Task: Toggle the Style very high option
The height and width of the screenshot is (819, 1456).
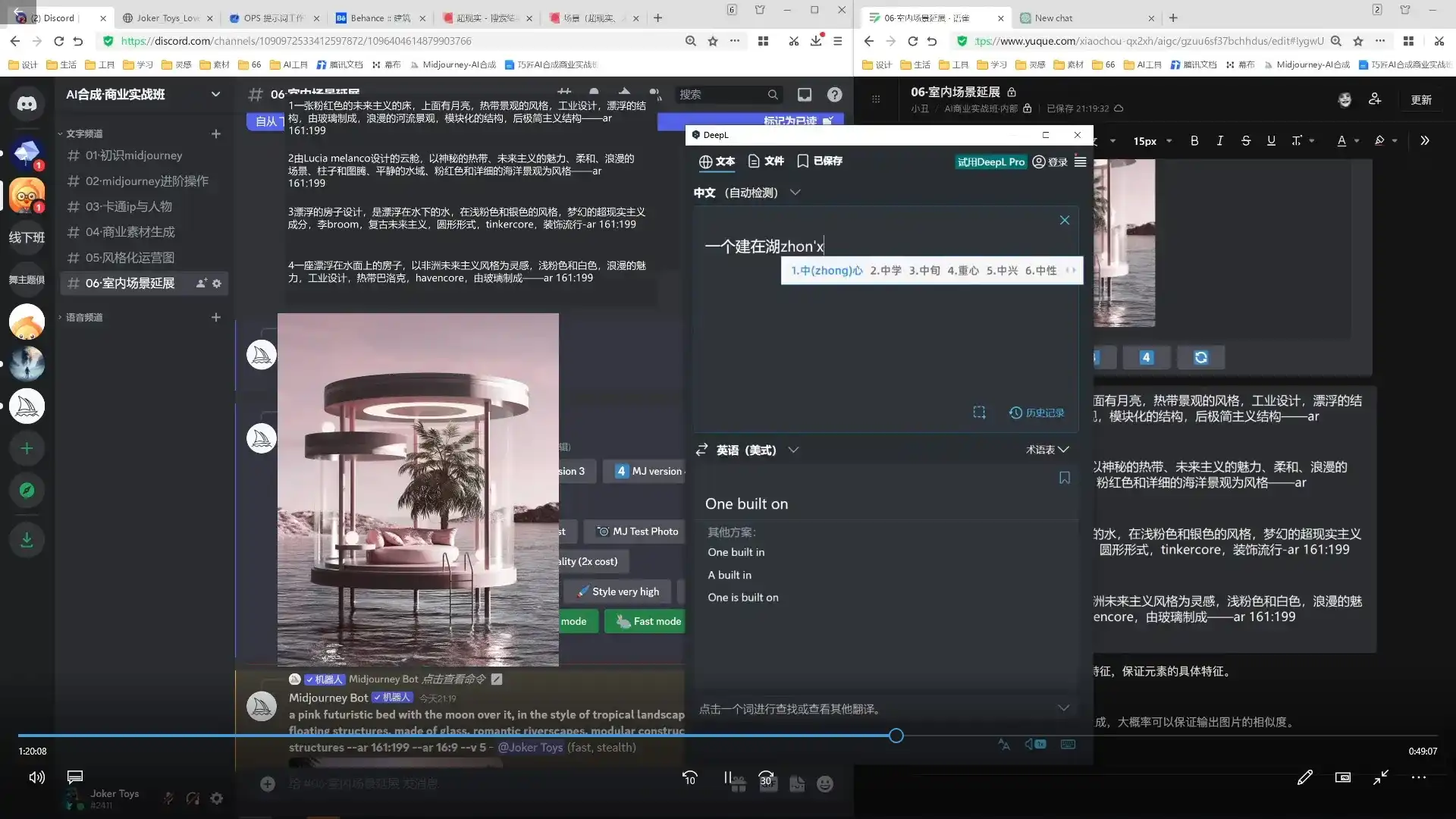Action: click(617, 591)
